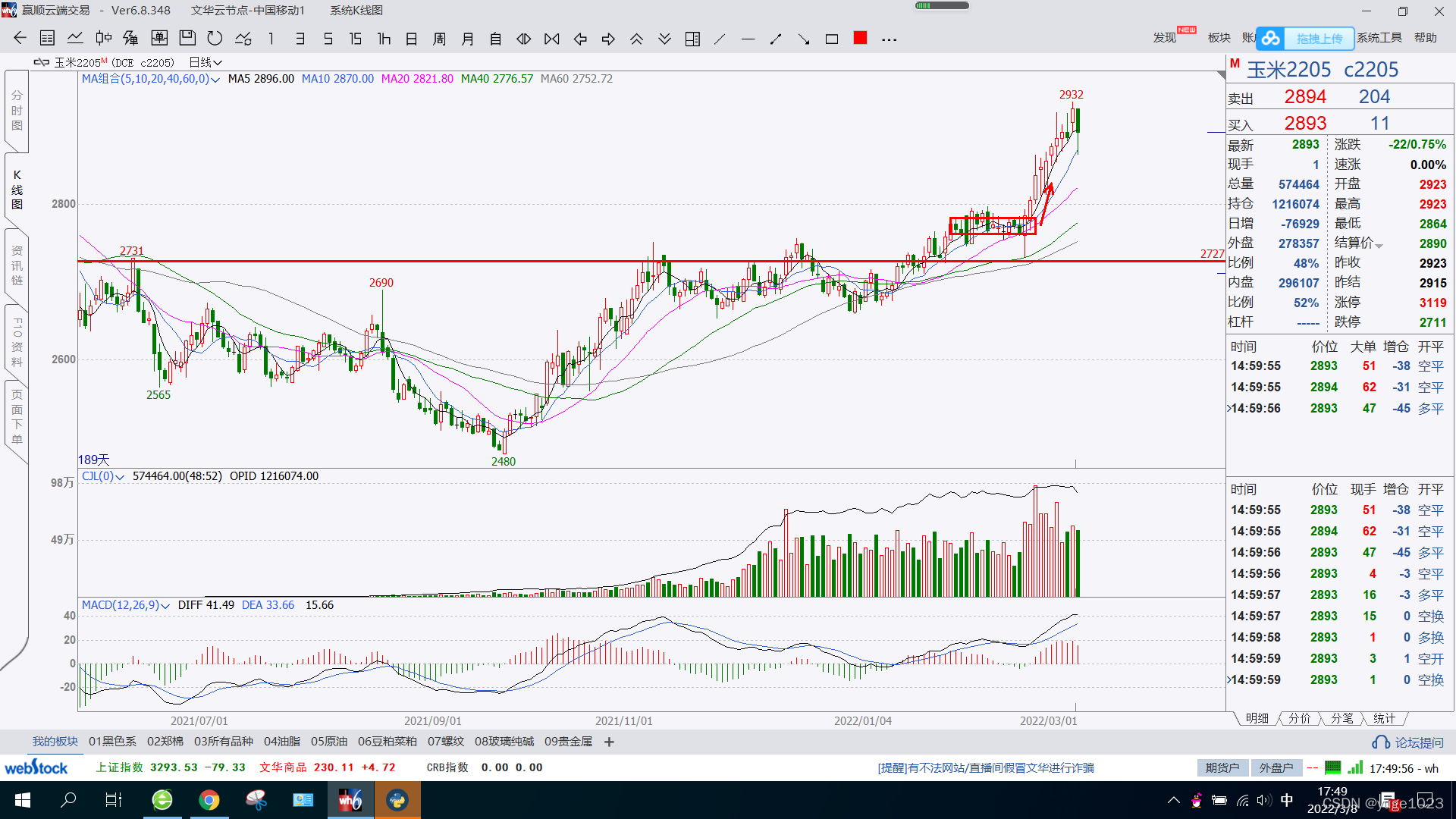The width and height of the screenshot is (1456, 819).
Task: Open the taskbar search icon
Action: tap(68, 800)
